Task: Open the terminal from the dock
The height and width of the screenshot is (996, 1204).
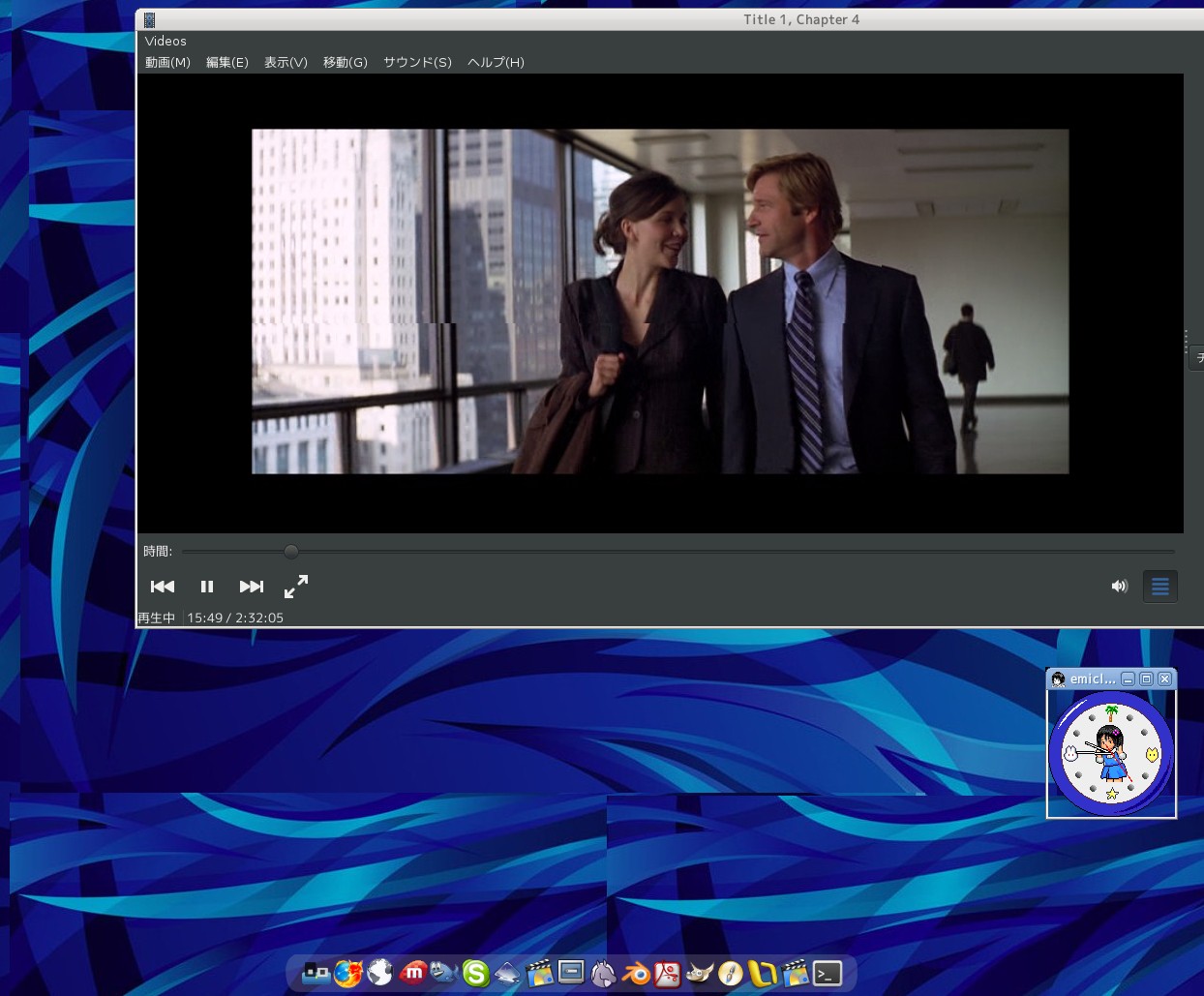Action: click(x=828, y=973)
